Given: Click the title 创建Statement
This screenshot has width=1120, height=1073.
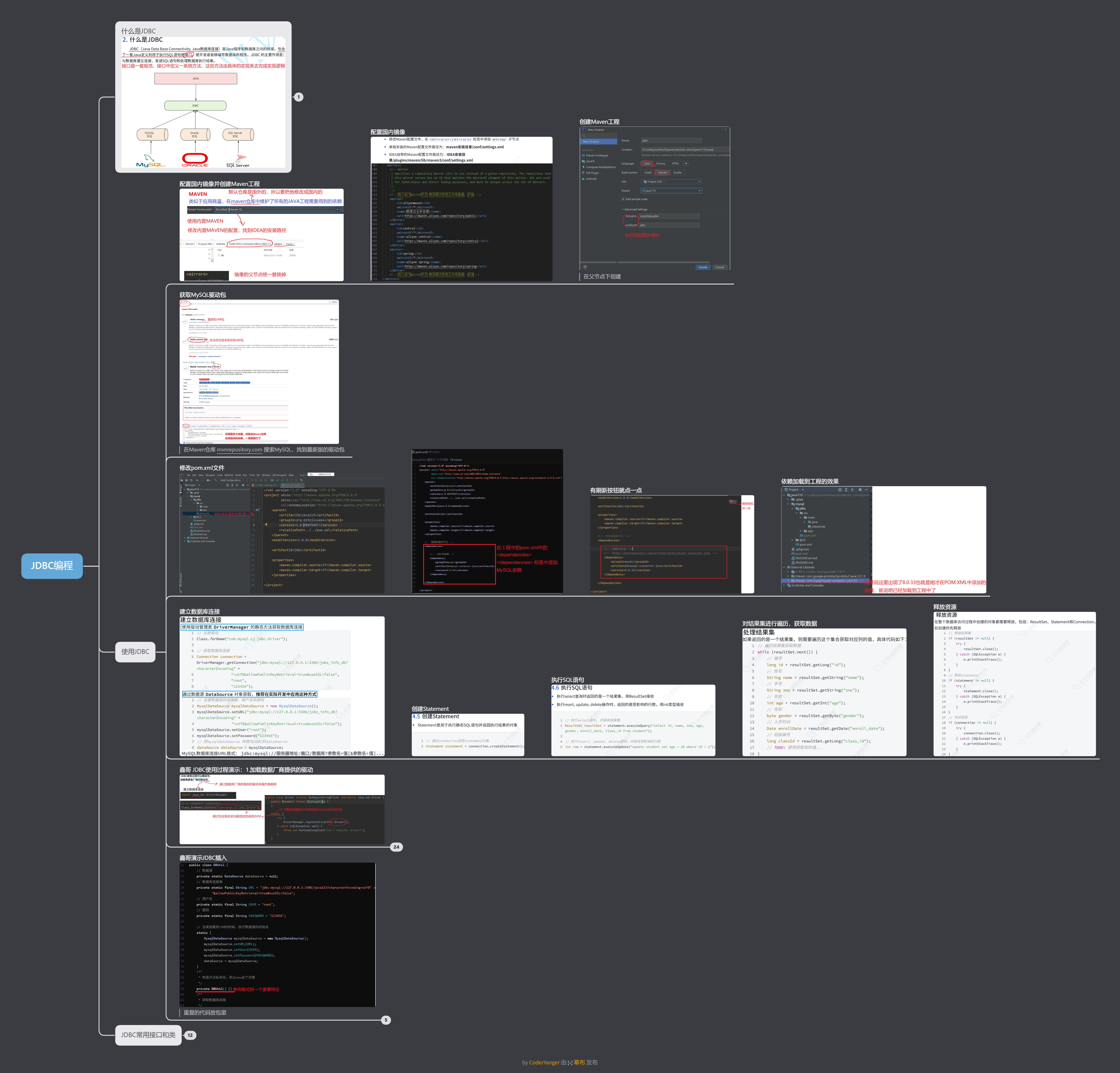Looking at the screenshot, I should 430,709.
